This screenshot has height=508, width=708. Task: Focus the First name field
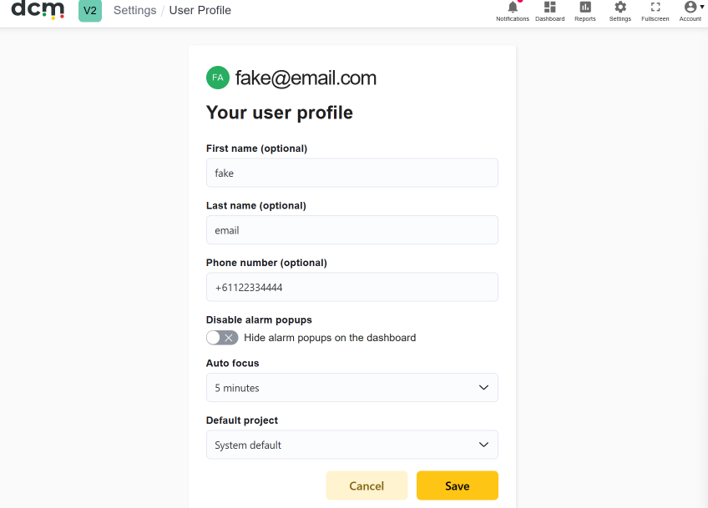click(352, 173)
